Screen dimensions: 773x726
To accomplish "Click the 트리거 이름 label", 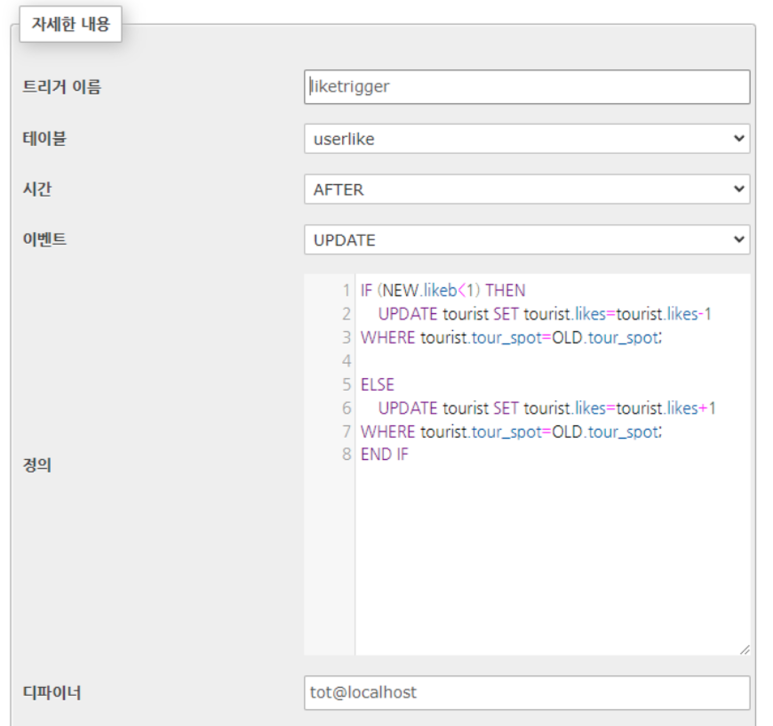I will pos(62,87).
